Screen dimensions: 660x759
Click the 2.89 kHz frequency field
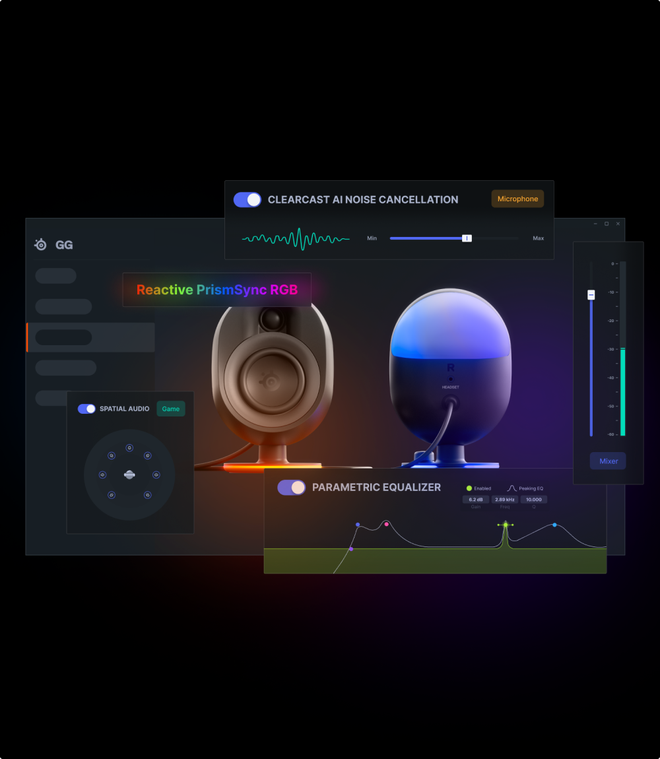click(505, 500)
